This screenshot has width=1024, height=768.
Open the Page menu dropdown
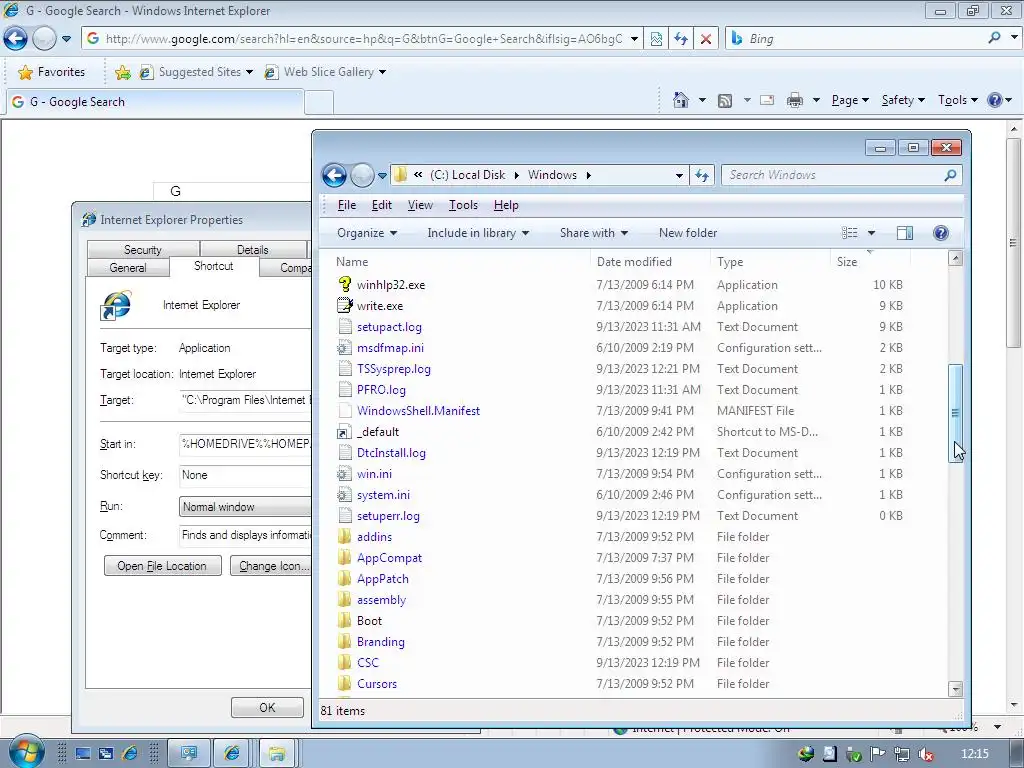point(850,100)
